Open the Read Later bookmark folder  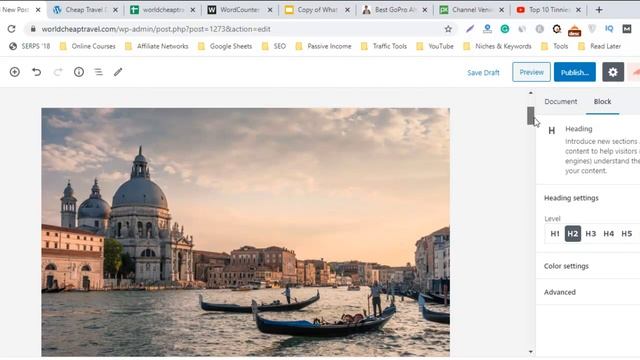pos(599,46)
